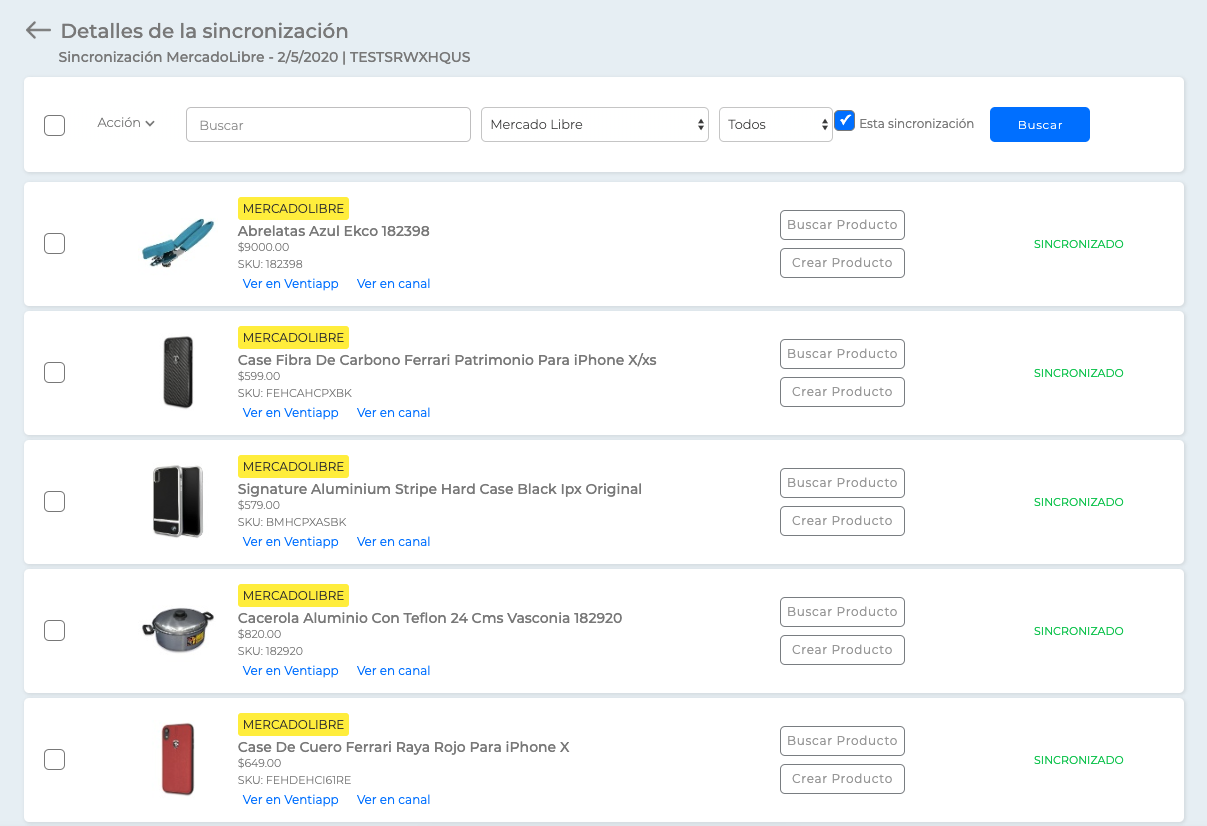
Task: Open the red Ferrari leather case thumbnail
Action: coord(178,759)
